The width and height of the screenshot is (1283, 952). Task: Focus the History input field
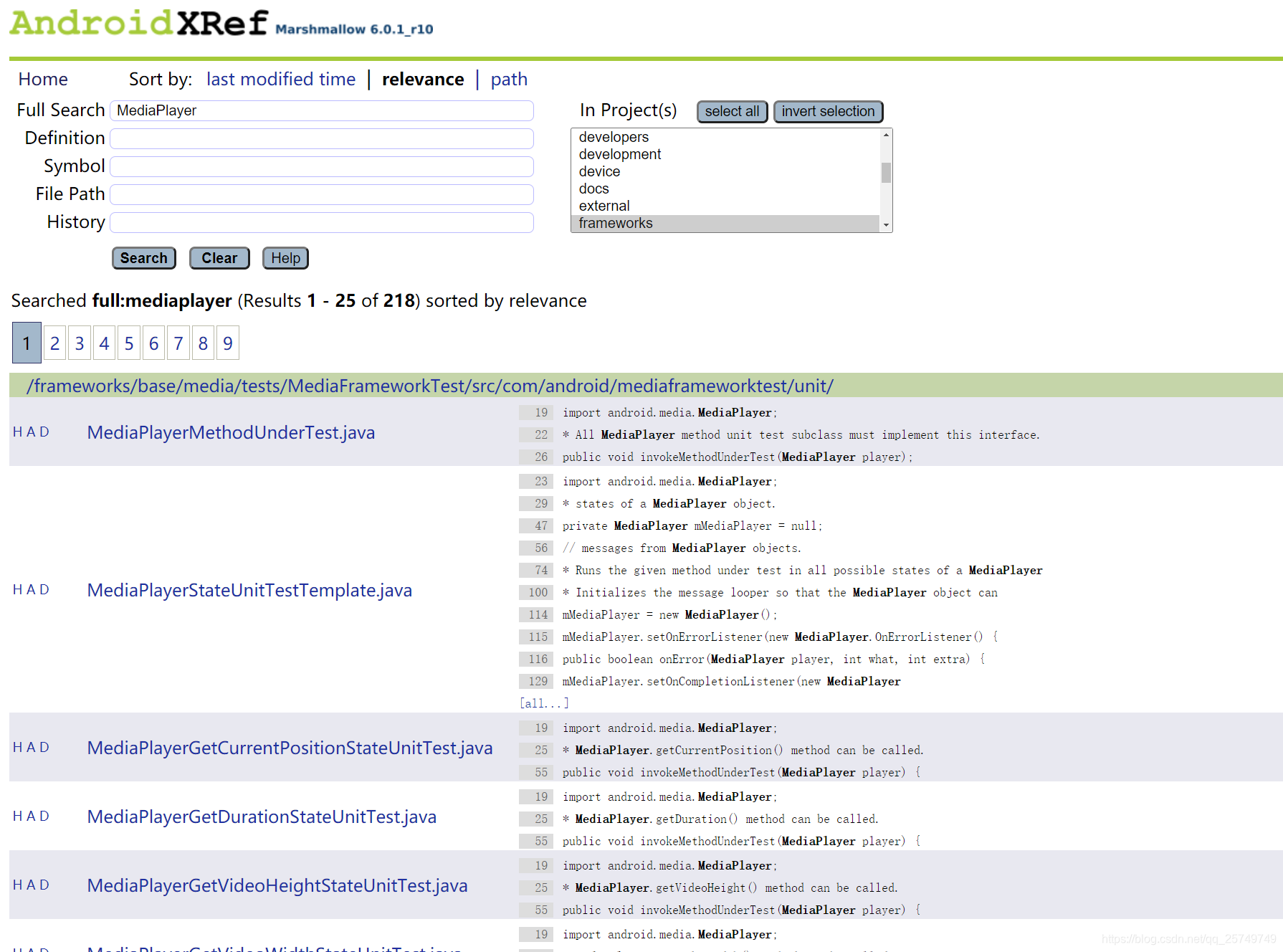[322, 222]
